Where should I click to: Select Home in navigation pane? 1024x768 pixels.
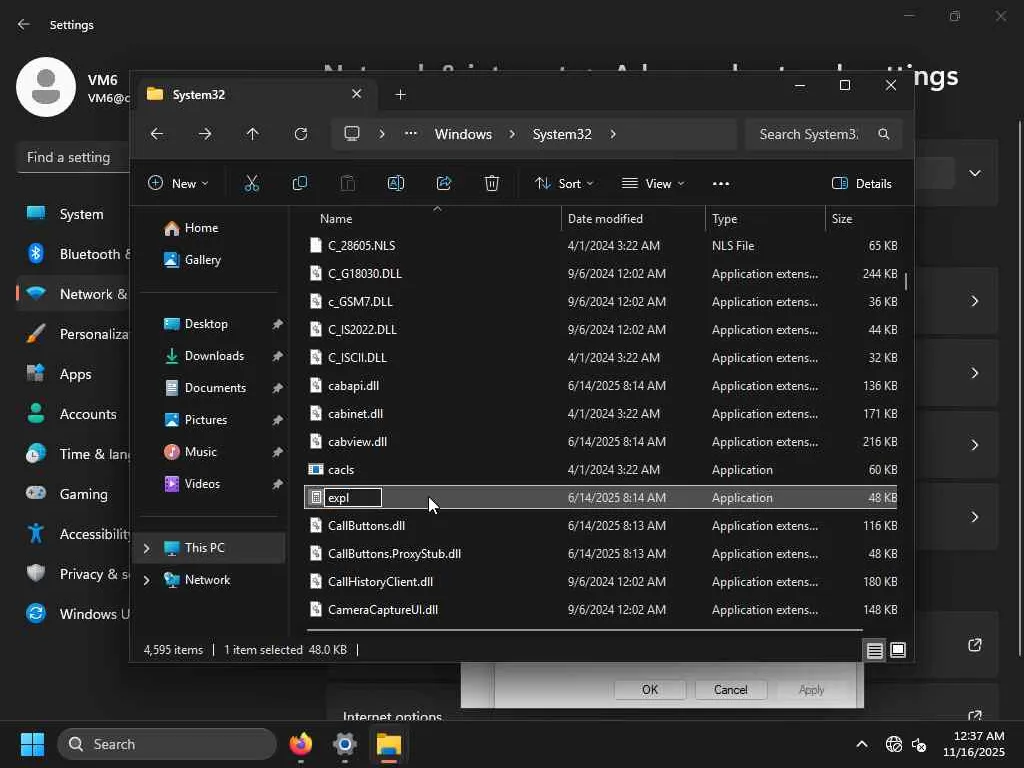[x=201, y=228]
